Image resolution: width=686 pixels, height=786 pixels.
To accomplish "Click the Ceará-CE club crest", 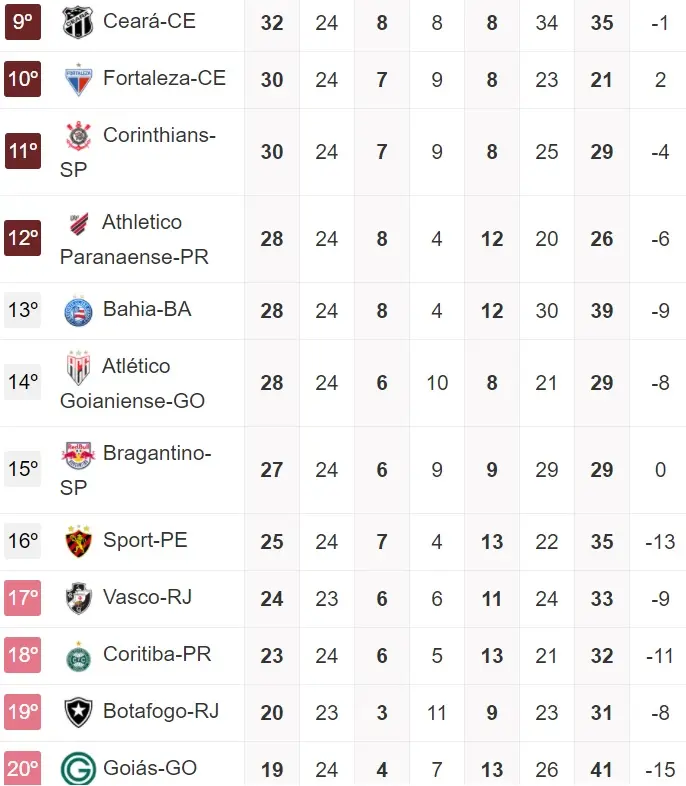I will coord(78,22).
